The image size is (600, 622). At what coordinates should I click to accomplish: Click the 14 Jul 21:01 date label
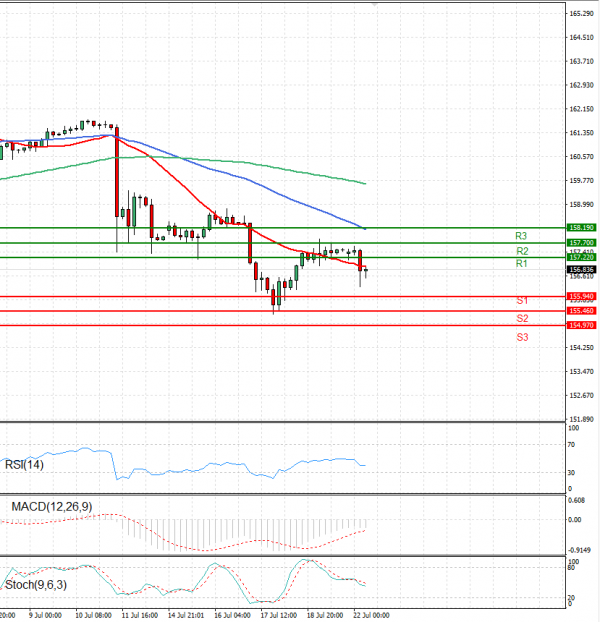pos(186,615)
